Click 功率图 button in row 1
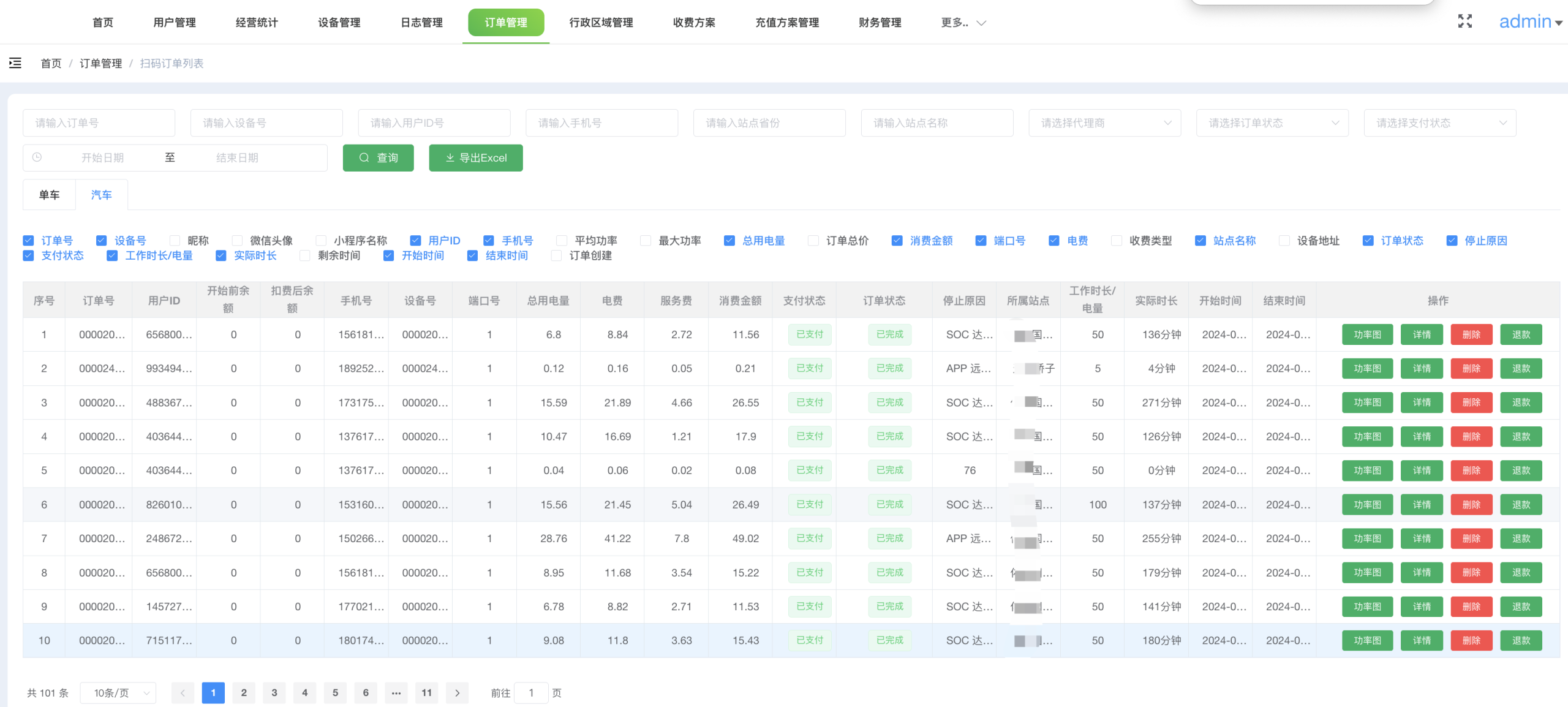Image resolution: width=1568 pixels, height=707 pixels. point(1367,335)
